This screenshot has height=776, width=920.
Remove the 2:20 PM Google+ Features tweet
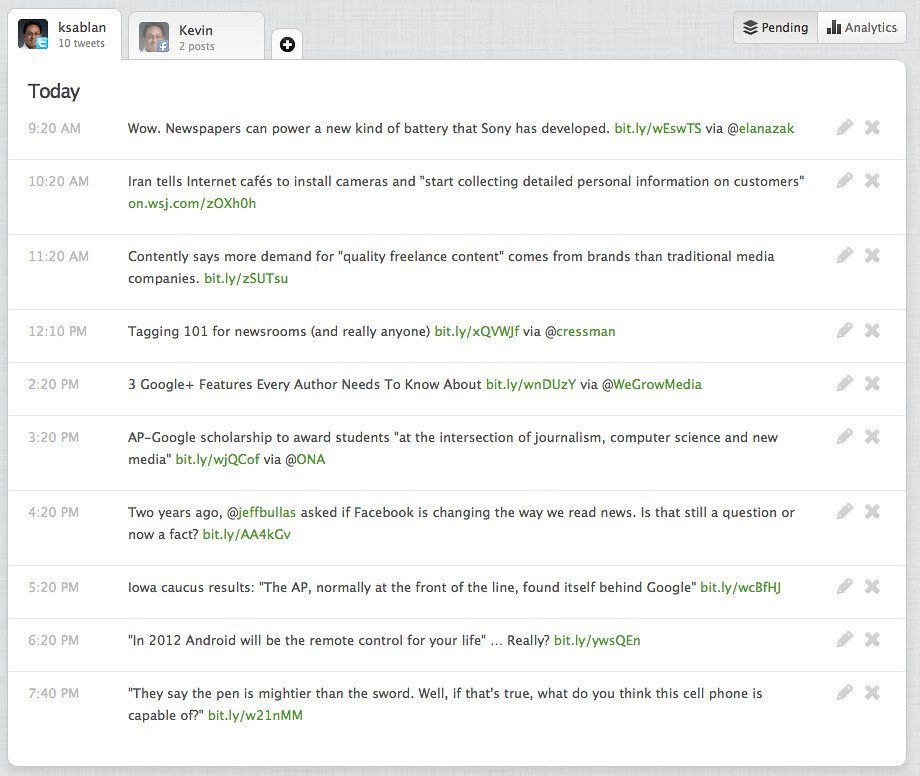pyautogui.click(x=872, y=383)
